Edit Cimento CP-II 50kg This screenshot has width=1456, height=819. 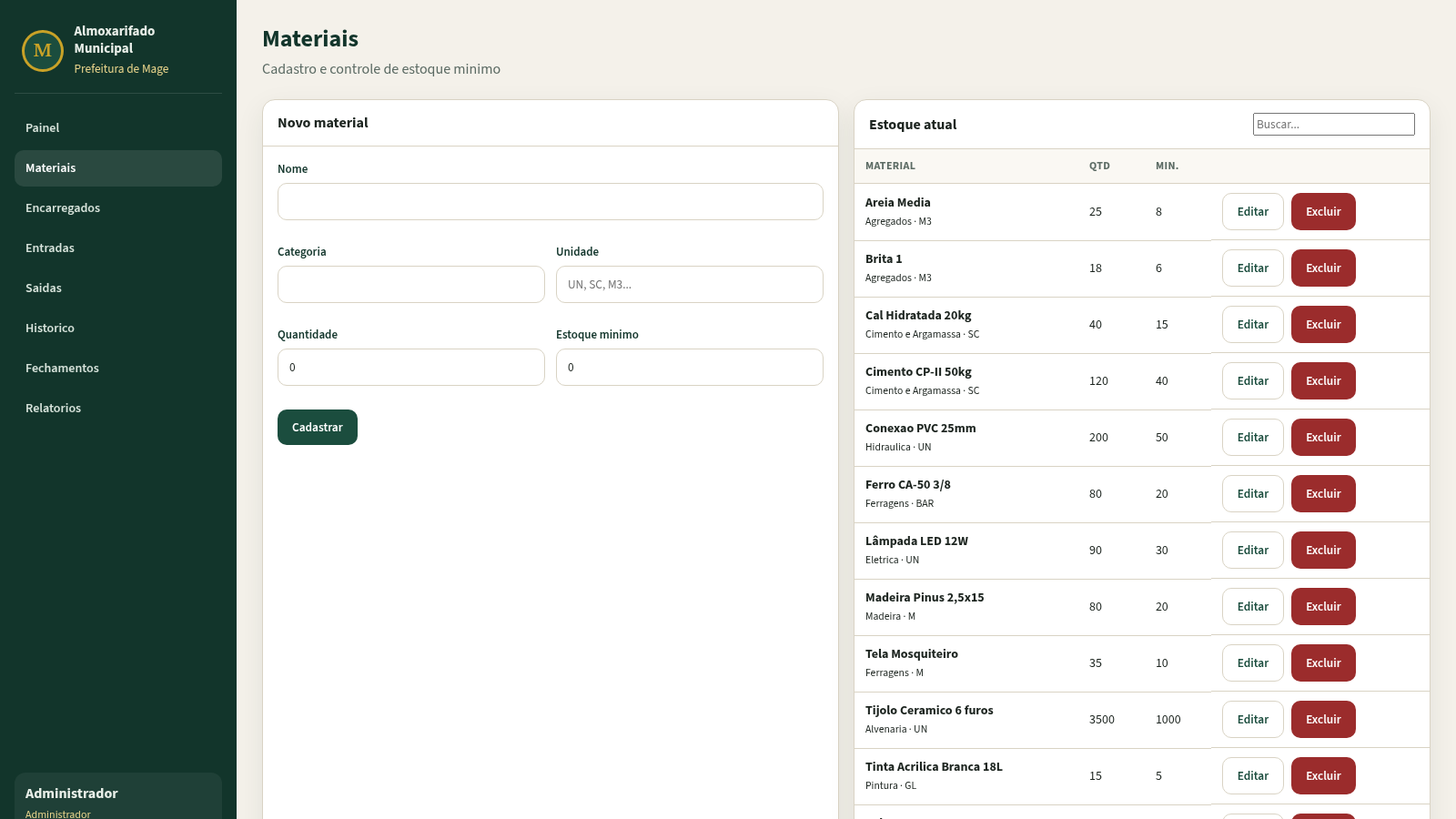pyautogui.click(x=1253, y=381)
